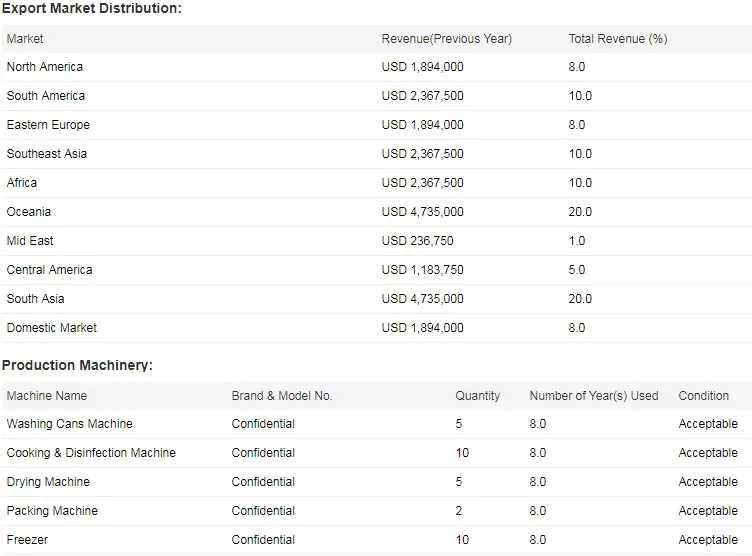Click the Freezer machine name
Image resolution: width=752 pixels, height=556 pixels.
(27, 540)
